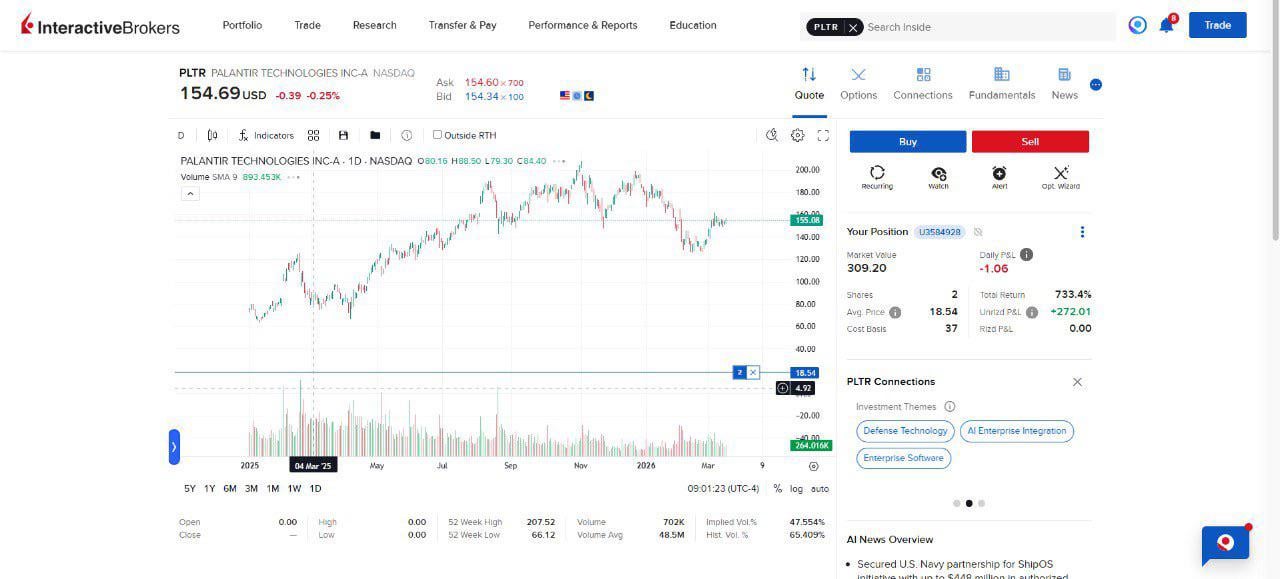Screen dimensions: 1280x579
Task: Add PLTR to watchlist via Watch icon
Action: [938, 174]
